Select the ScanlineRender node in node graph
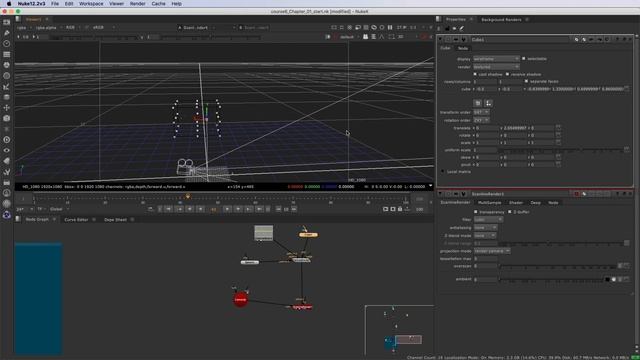The height and width of the screenshot is (360, 640). [302, 307]
